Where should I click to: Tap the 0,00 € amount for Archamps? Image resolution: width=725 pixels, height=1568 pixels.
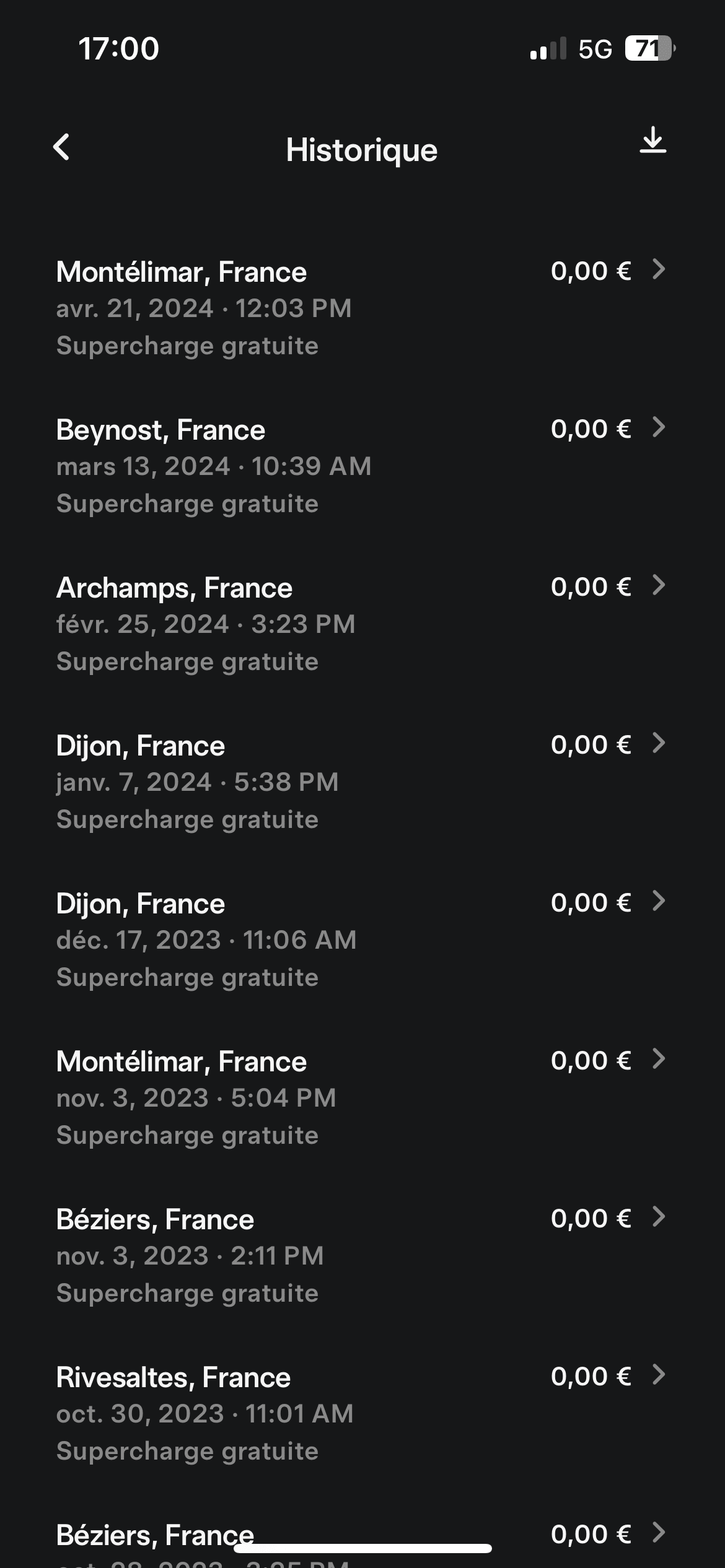coord(591,587)
